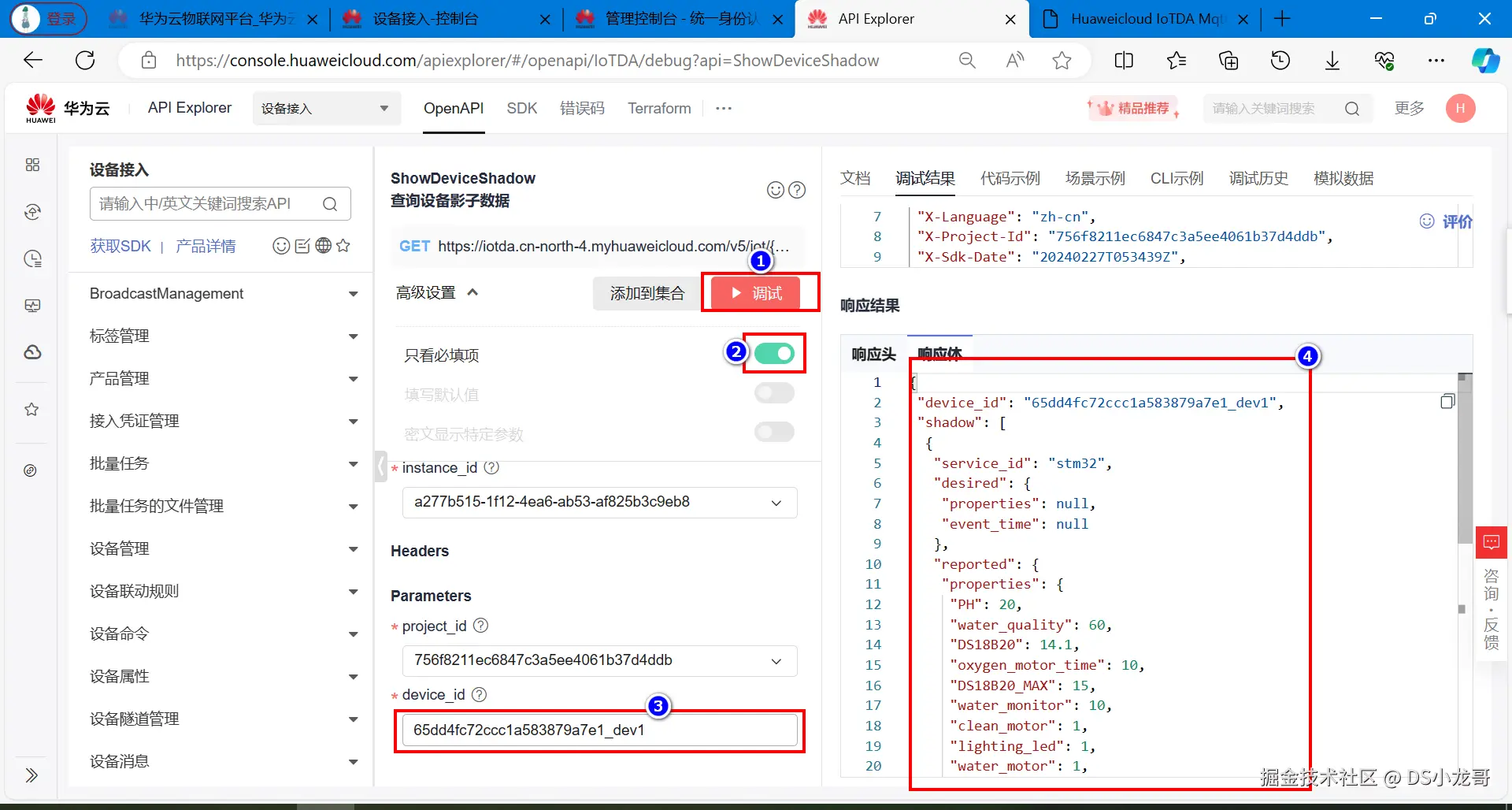Collapse the left API list panel handle
Screen dimensions: 1512x810
[381, 466]
